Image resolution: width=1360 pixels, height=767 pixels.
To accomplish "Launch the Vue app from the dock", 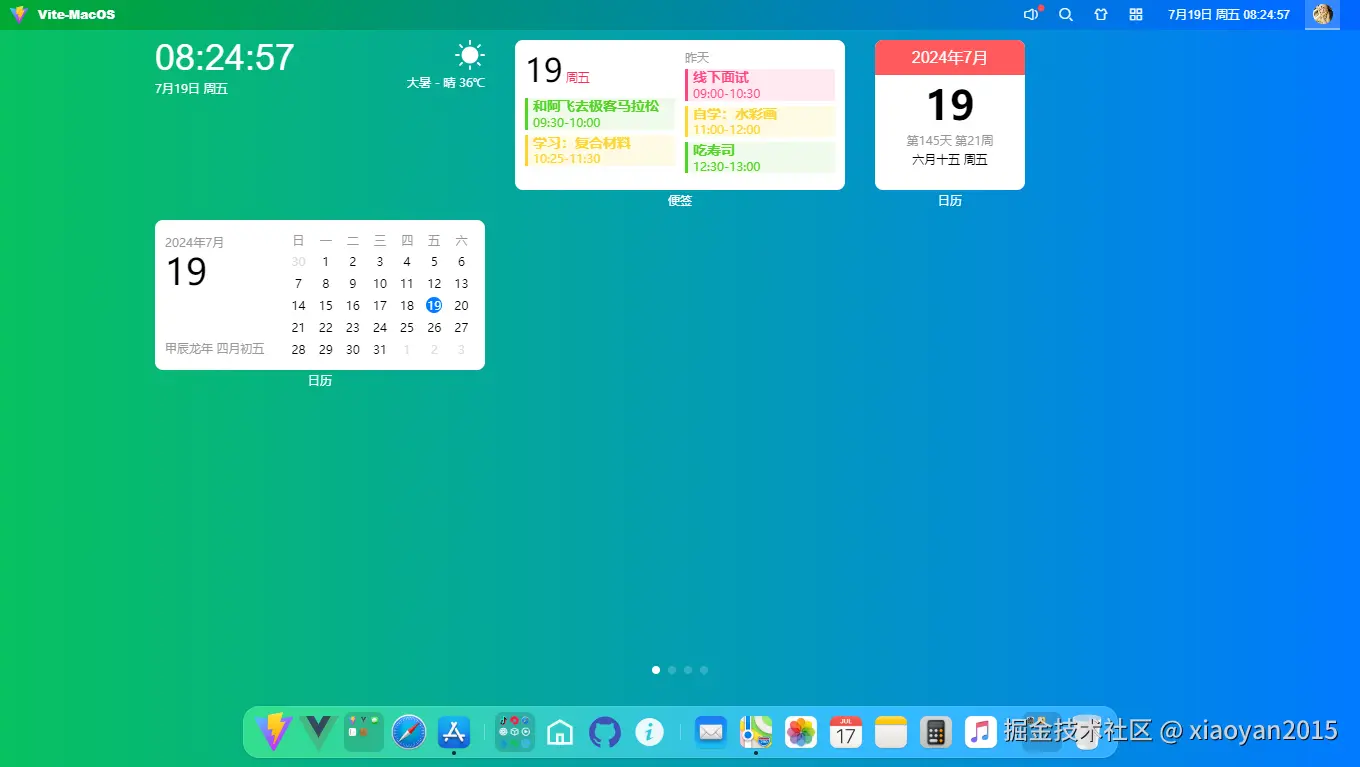I will [x=318, y=732].
